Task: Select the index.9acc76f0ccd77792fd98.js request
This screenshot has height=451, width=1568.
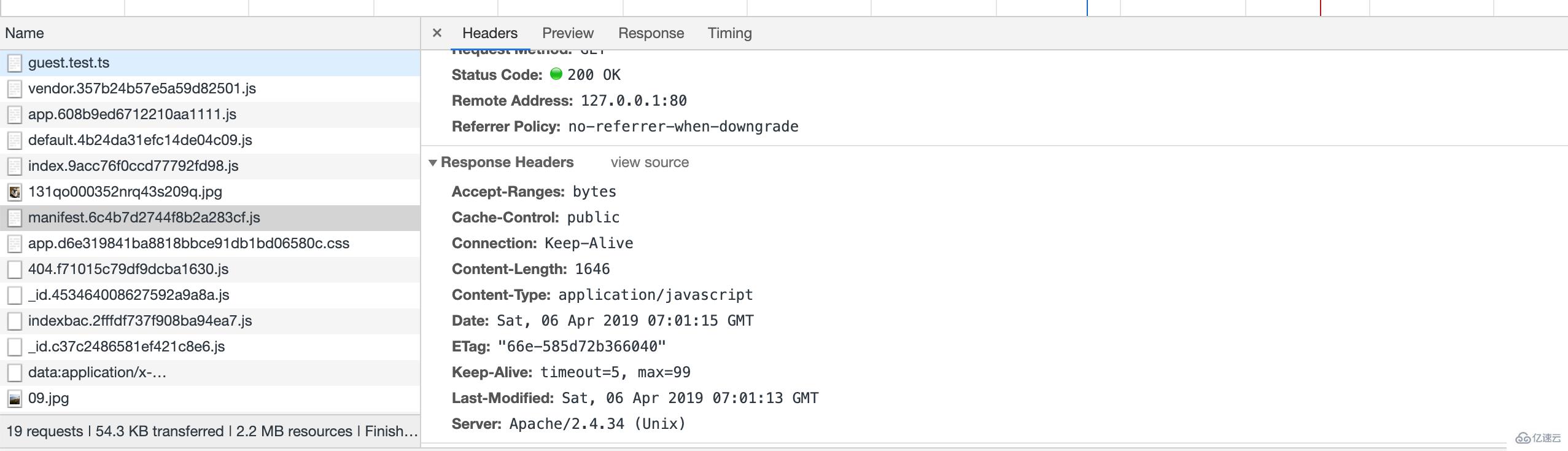Action: click(x=210, y=166)
